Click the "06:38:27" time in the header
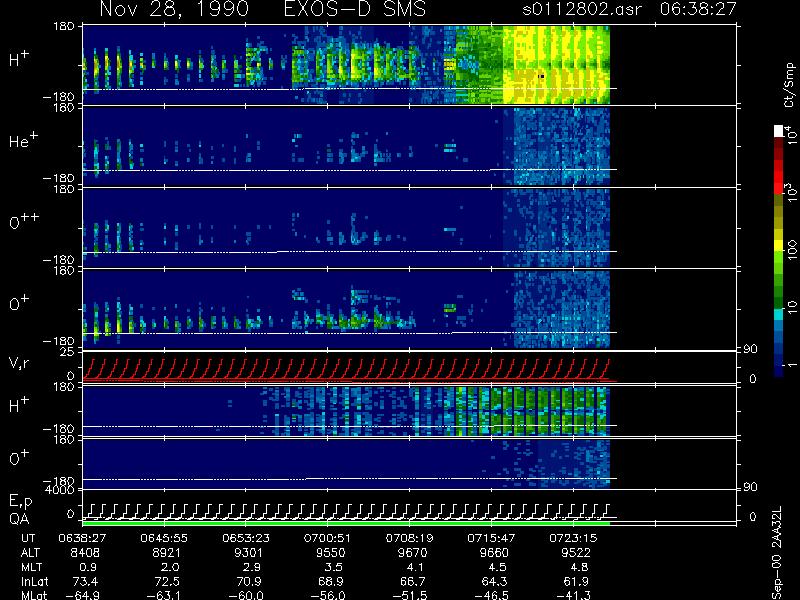800x600 pixels. (x=698, y=9)
